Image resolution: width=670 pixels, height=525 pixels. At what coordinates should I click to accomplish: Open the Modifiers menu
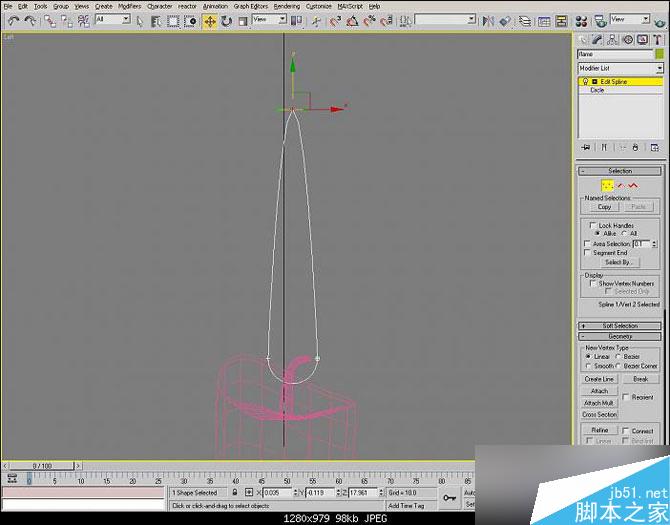[129, 6]
